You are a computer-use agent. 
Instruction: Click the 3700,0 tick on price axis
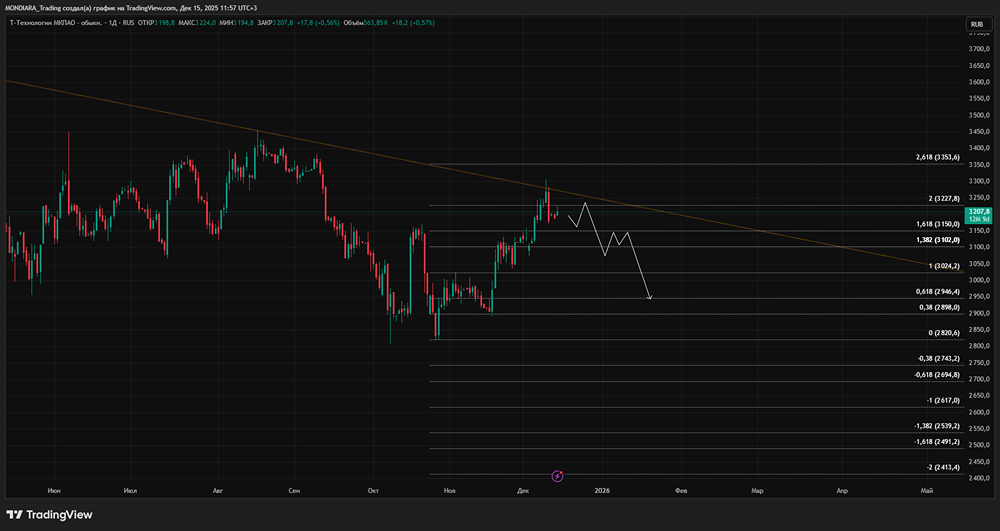979,49
